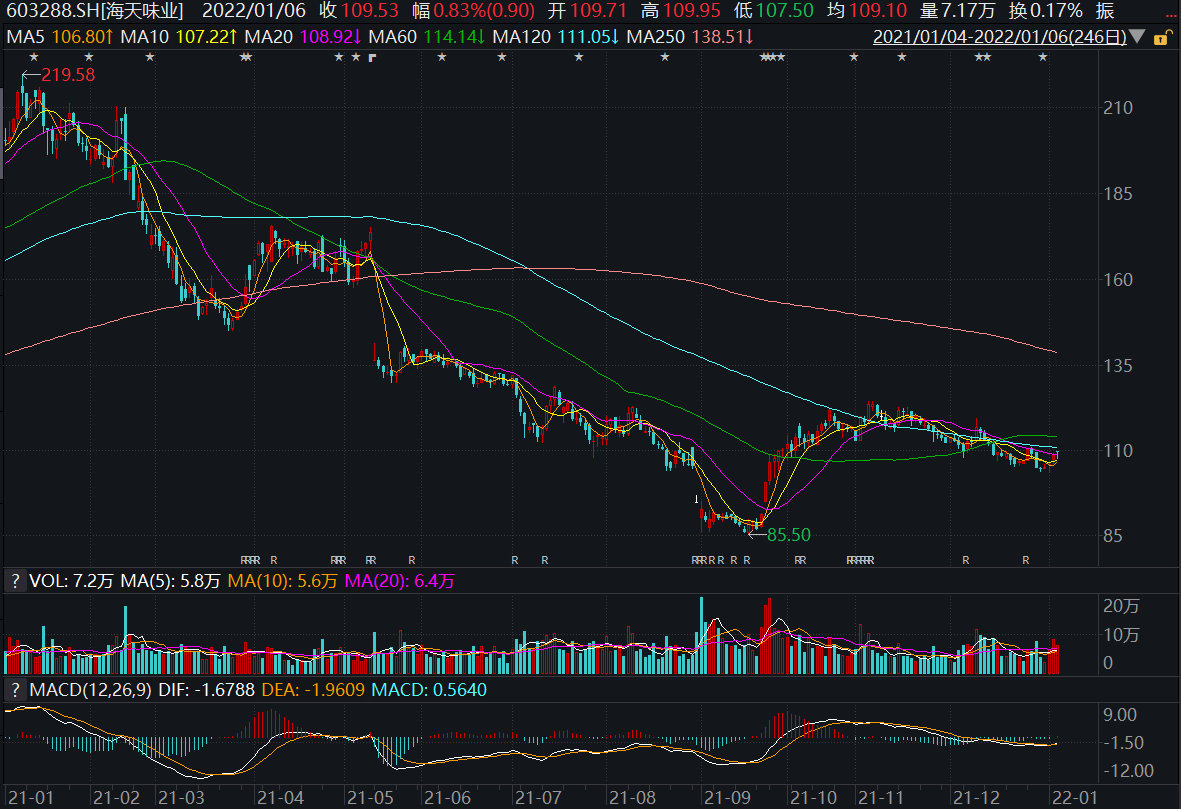The width and height of the screenshot is (1181, 809).
Task: Click the 219.58 high price label
Action: point(68,75)
